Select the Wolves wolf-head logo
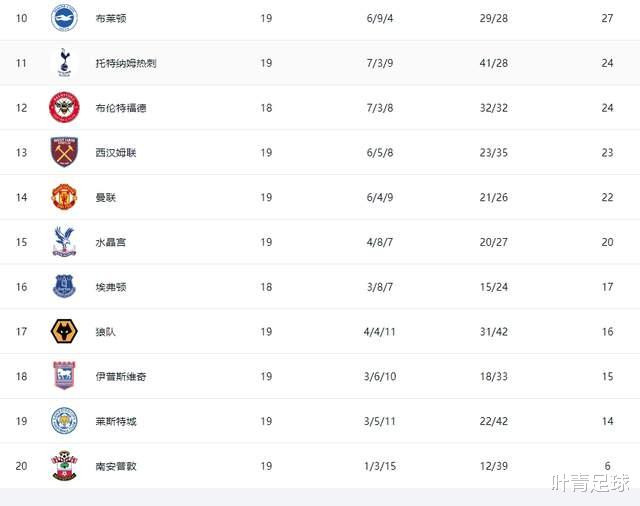The image size is (640, 506). pos(64,331)
